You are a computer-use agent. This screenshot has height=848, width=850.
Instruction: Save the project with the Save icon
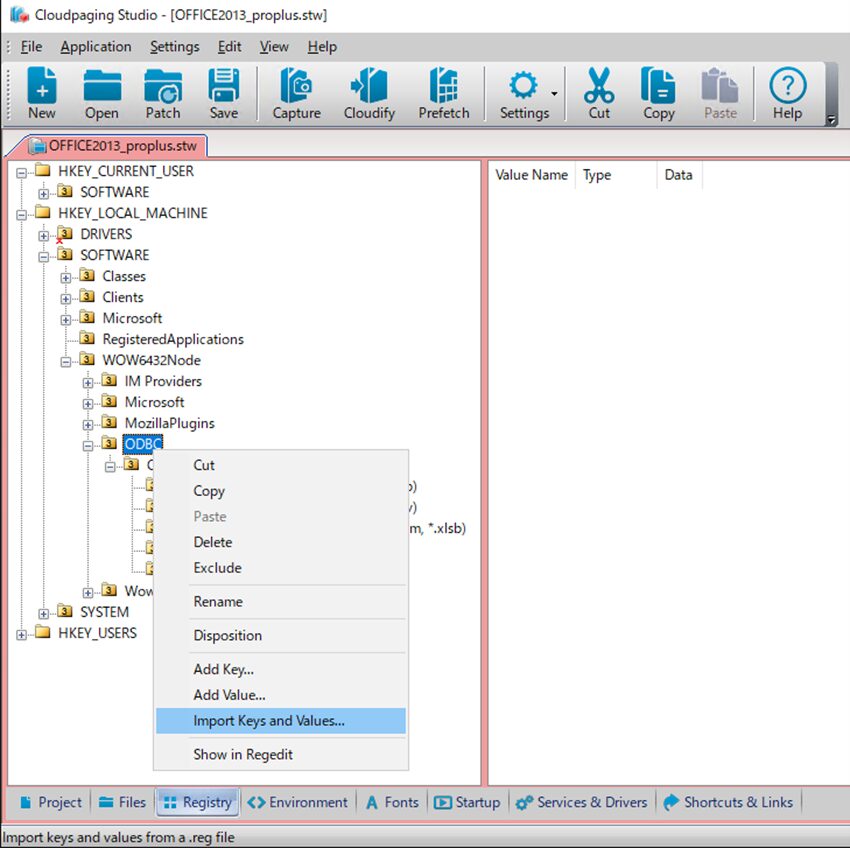pos(223,87)
